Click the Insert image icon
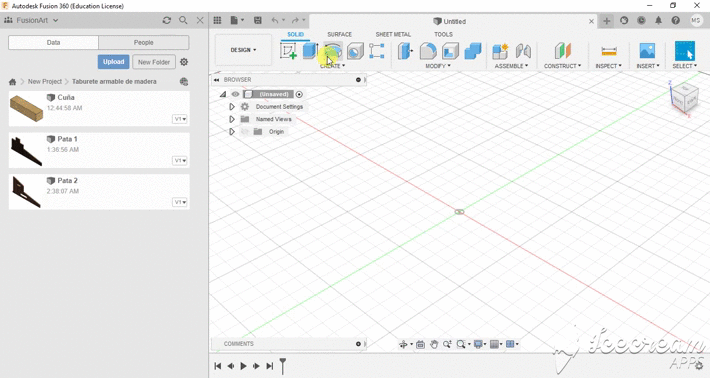The image size is (710, 378). click(x=647, y=51)
